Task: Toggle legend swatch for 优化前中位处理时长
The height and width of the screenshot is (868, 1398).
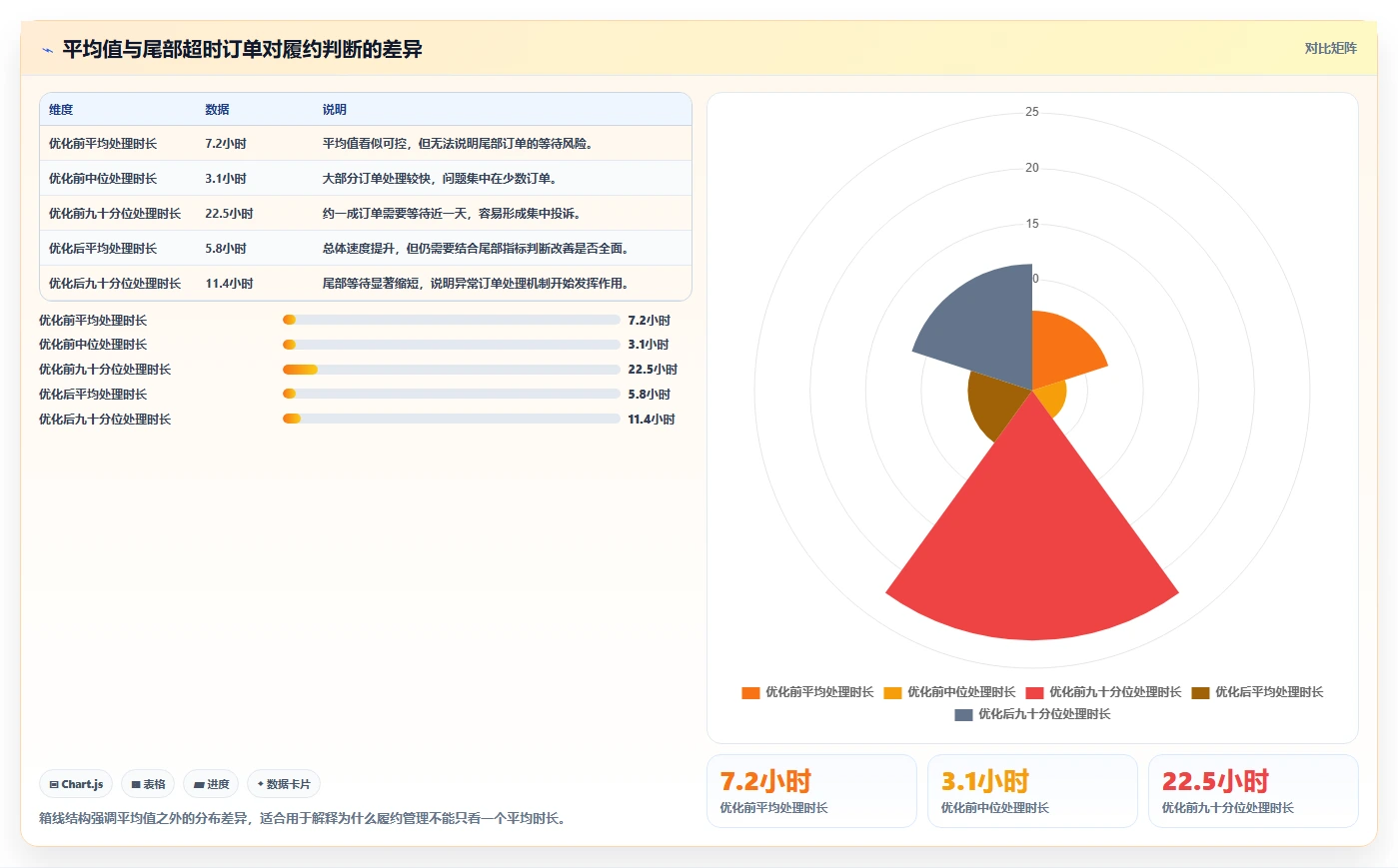Action: pyautogui.click(x=892, y=692)
